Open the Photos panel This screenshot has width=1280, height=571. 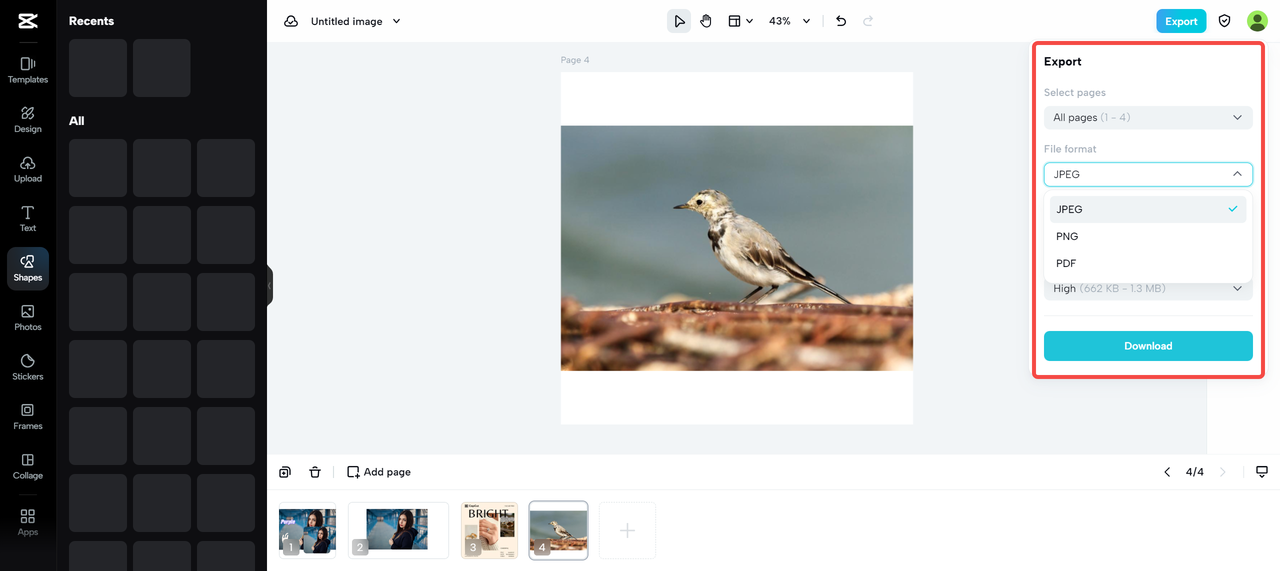click(x=28, y=318)
